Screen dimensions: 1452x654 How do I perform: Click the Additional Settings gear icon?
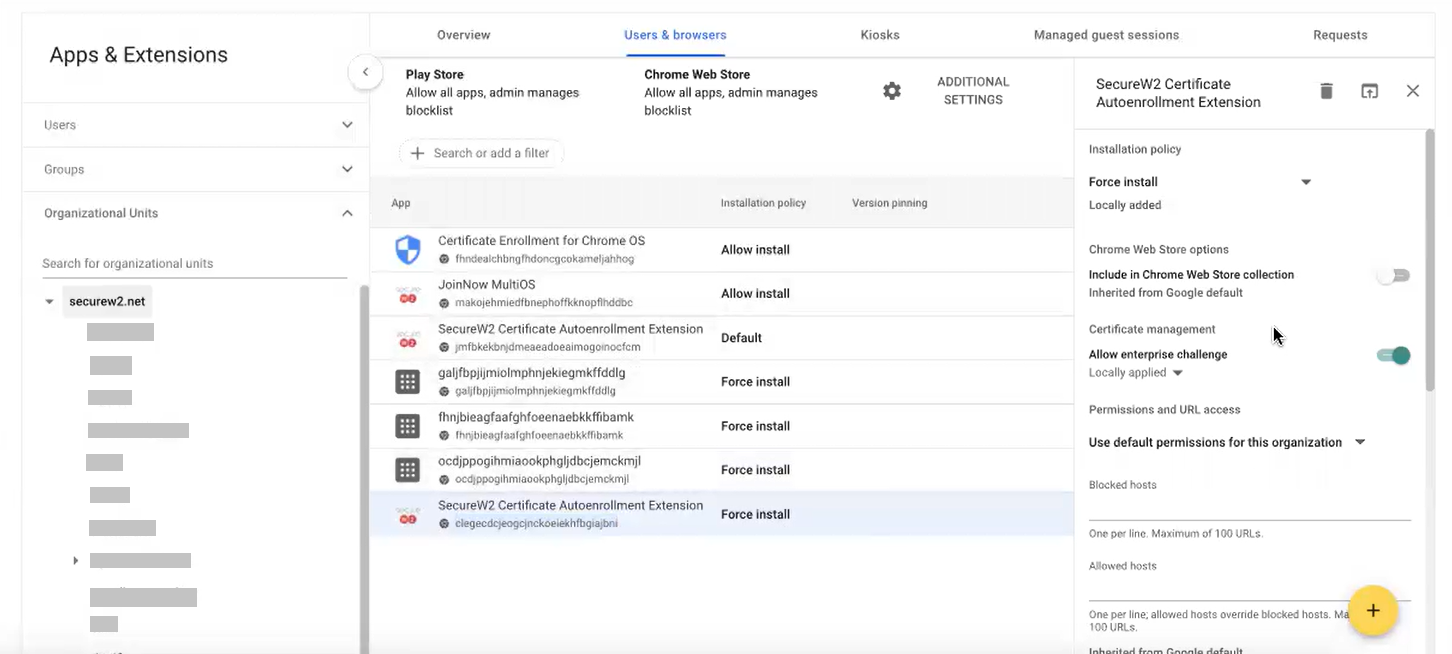[x=891, y=91]
